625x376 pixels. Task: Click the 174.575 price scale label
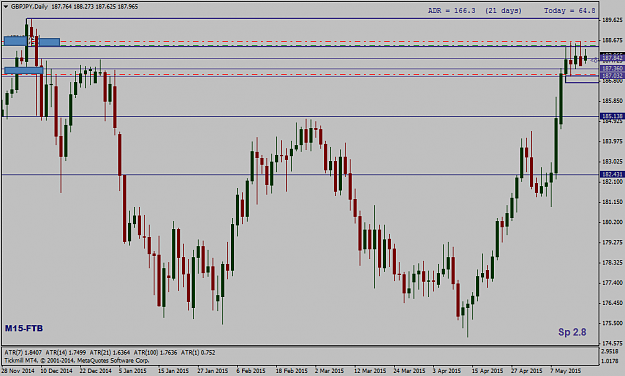coord(613,343)
